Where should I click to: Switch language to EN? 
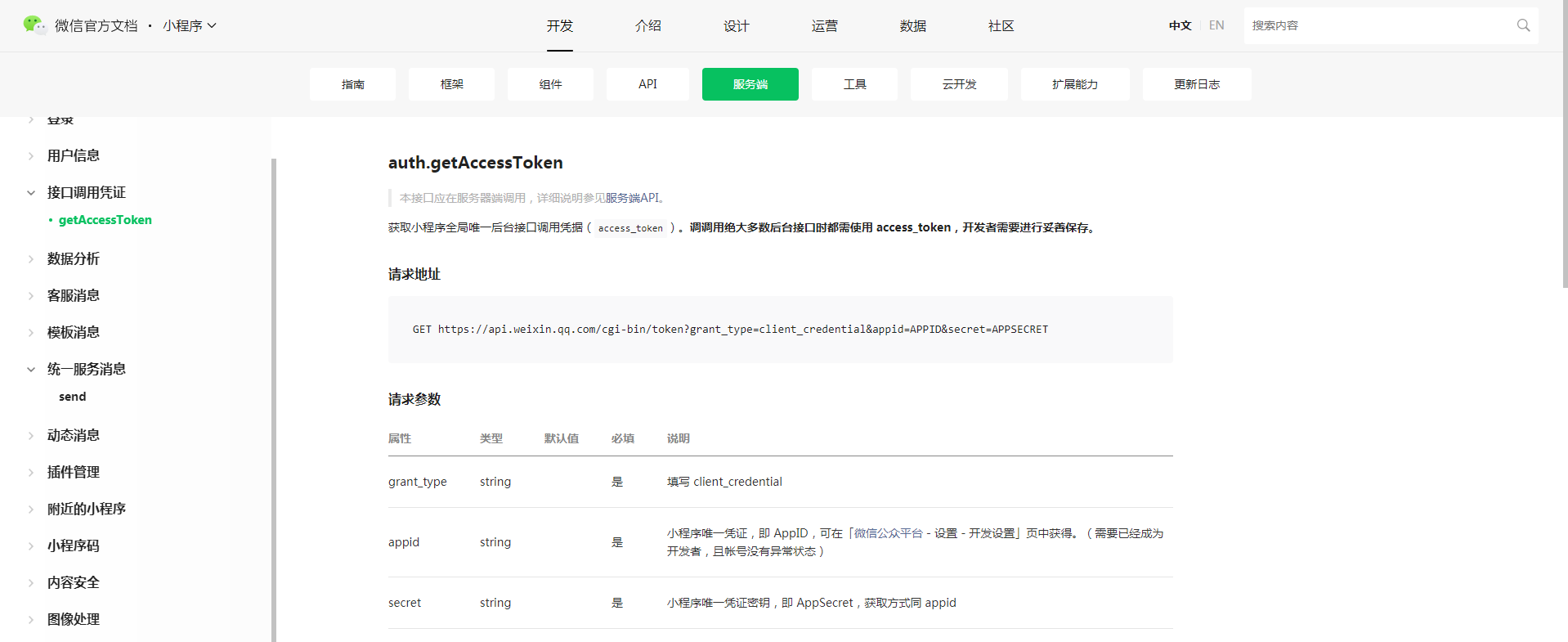click(1216, 25)
